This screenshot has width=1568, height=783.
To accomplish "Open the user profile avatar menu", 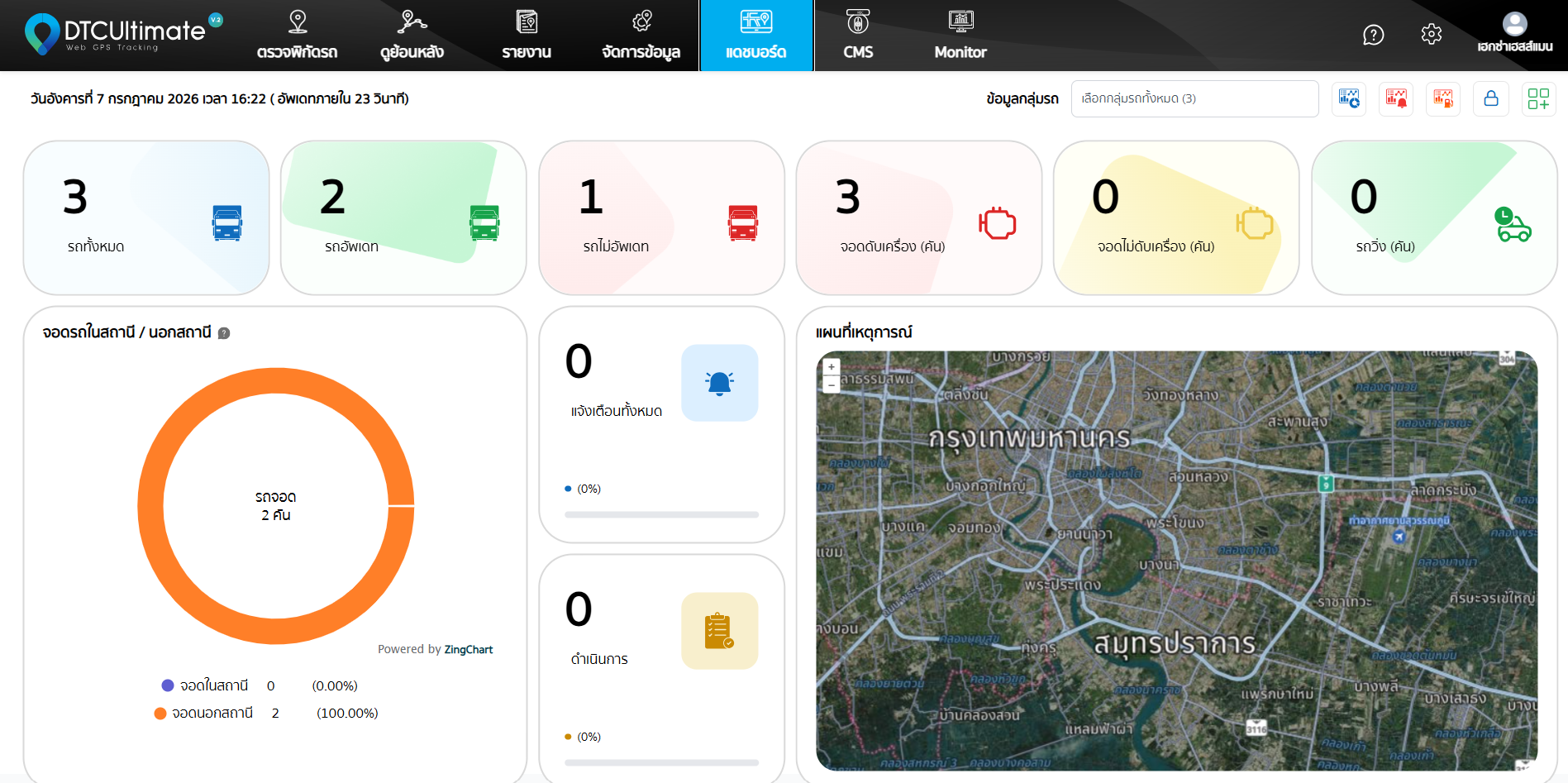I will (1514, 33).
